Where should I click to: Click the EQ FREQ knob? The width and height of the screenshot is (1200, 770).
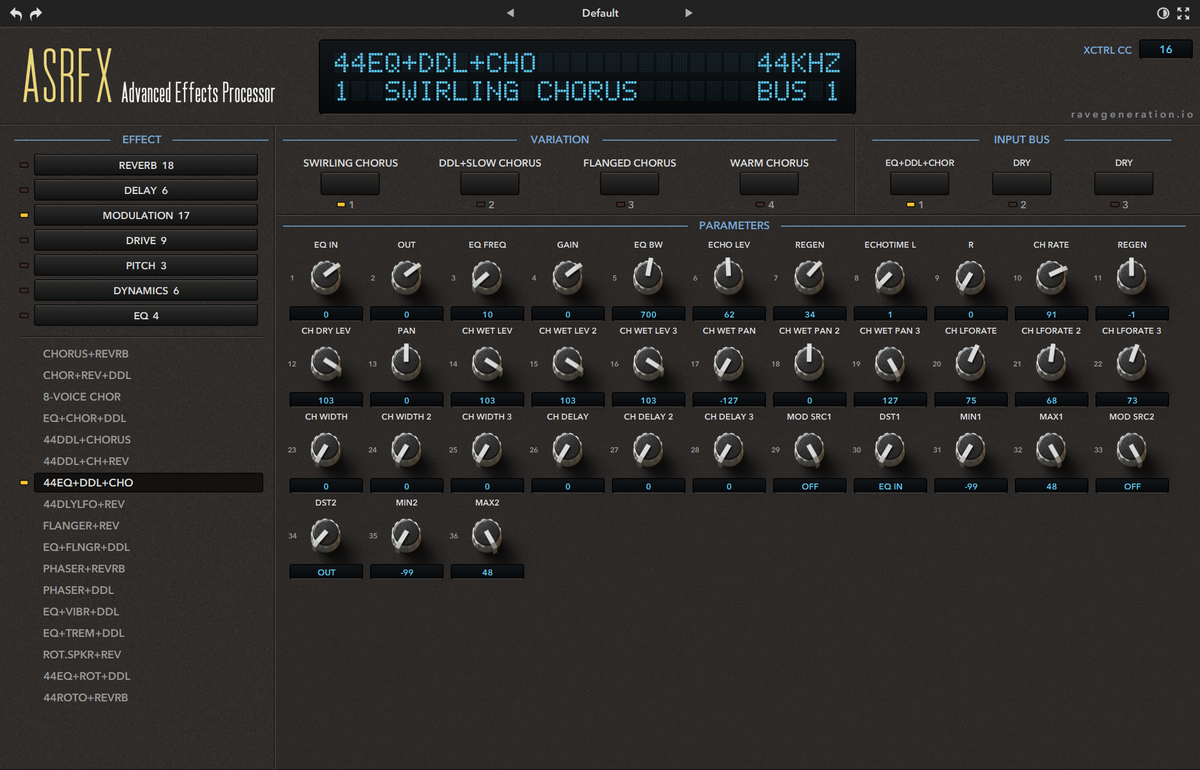coord(486,276)
